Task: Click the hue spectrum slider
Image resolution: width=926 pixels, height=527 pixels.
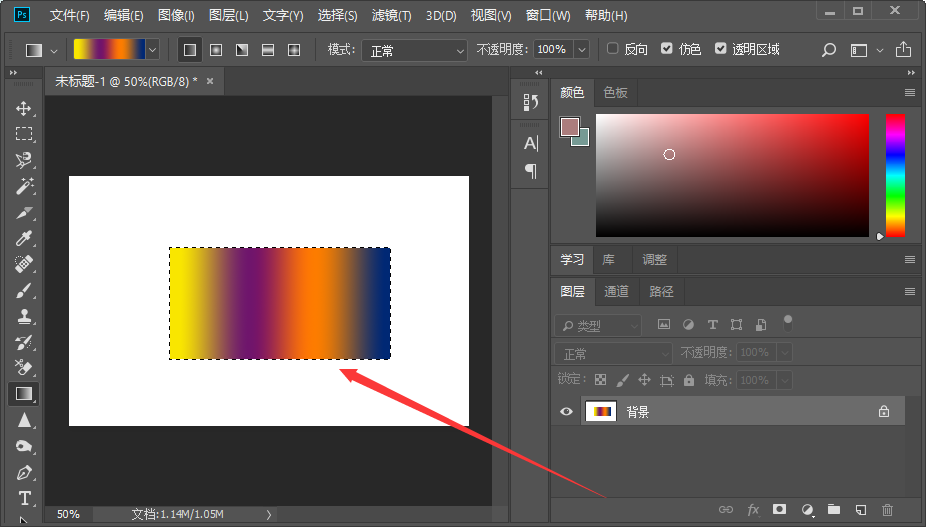Action: [x=895, y=175]
